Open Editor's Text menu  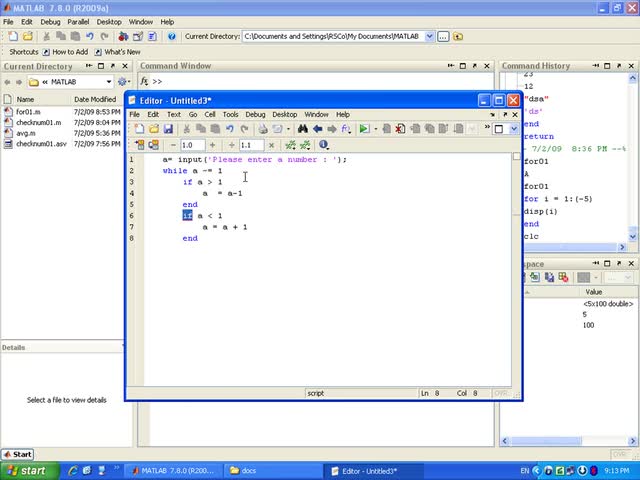(x=173, y=114)
